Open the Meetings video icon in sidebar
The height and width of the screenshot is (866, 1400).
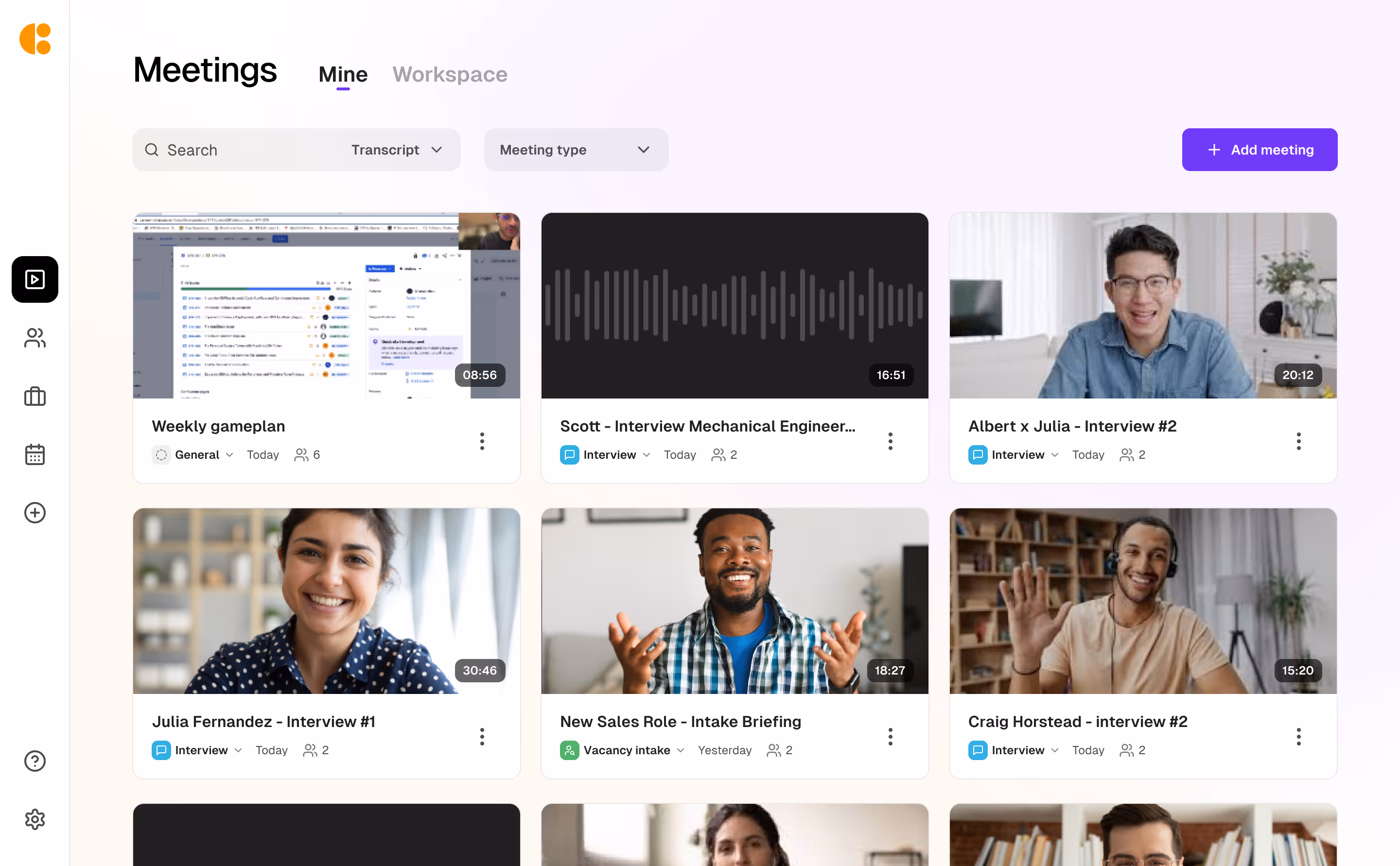point(35,279)
